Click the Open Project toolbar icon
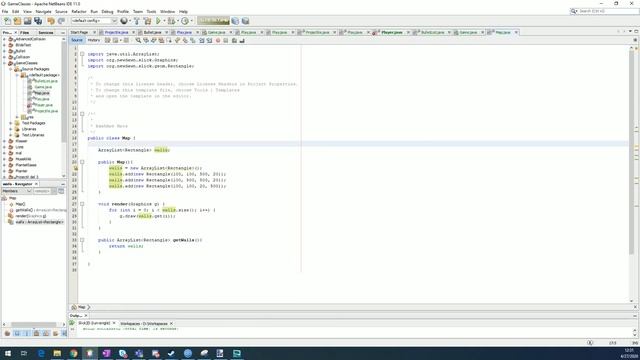This screenshot has height=360, width=640. point(27,21)
